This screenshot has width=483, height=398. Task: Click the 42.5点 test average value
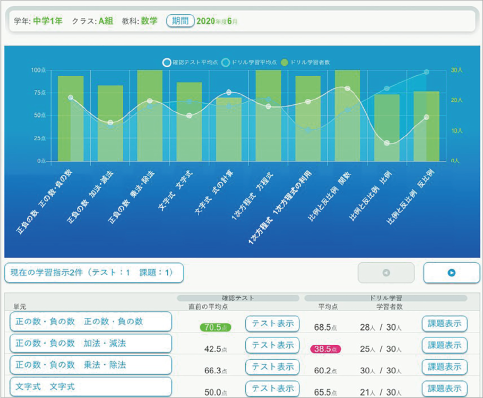[215, 349]
